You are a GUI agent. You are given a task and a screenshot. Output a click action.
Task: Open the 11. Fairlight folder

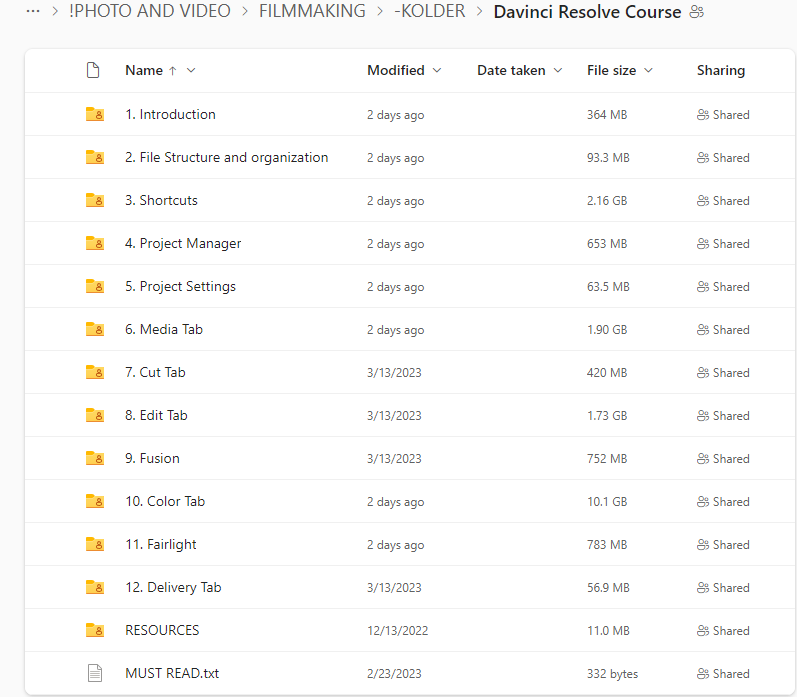(x=161, y=544)
